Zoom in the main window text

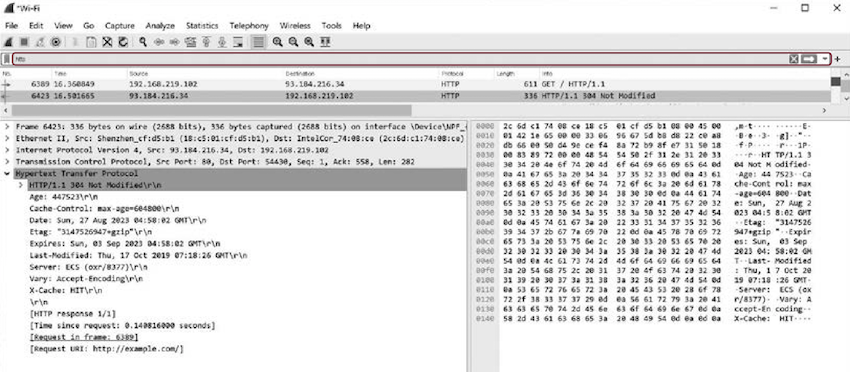tap(278, 42)
